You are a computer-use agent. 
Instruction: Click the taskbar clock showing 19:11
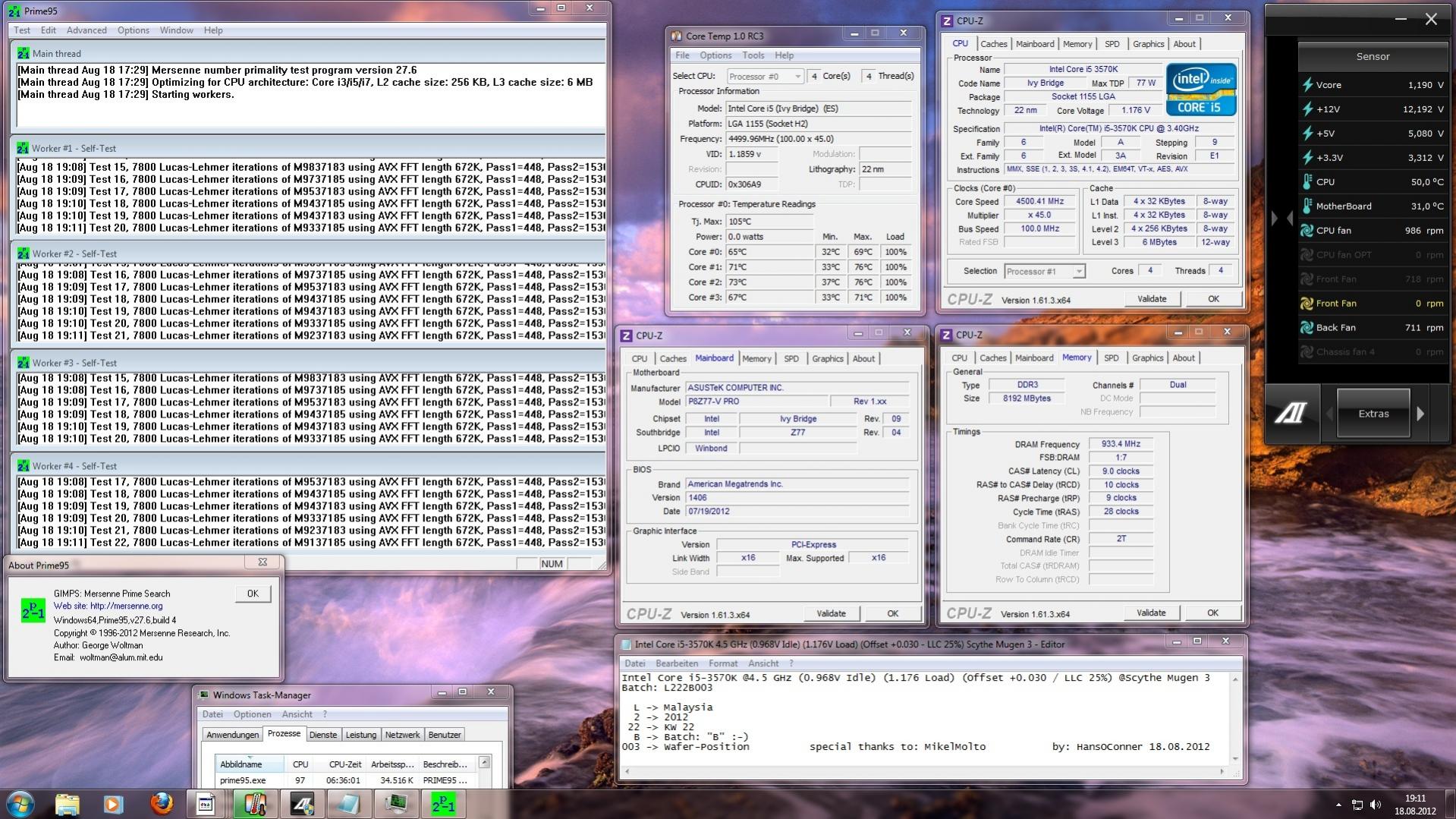pos(1415,805)
